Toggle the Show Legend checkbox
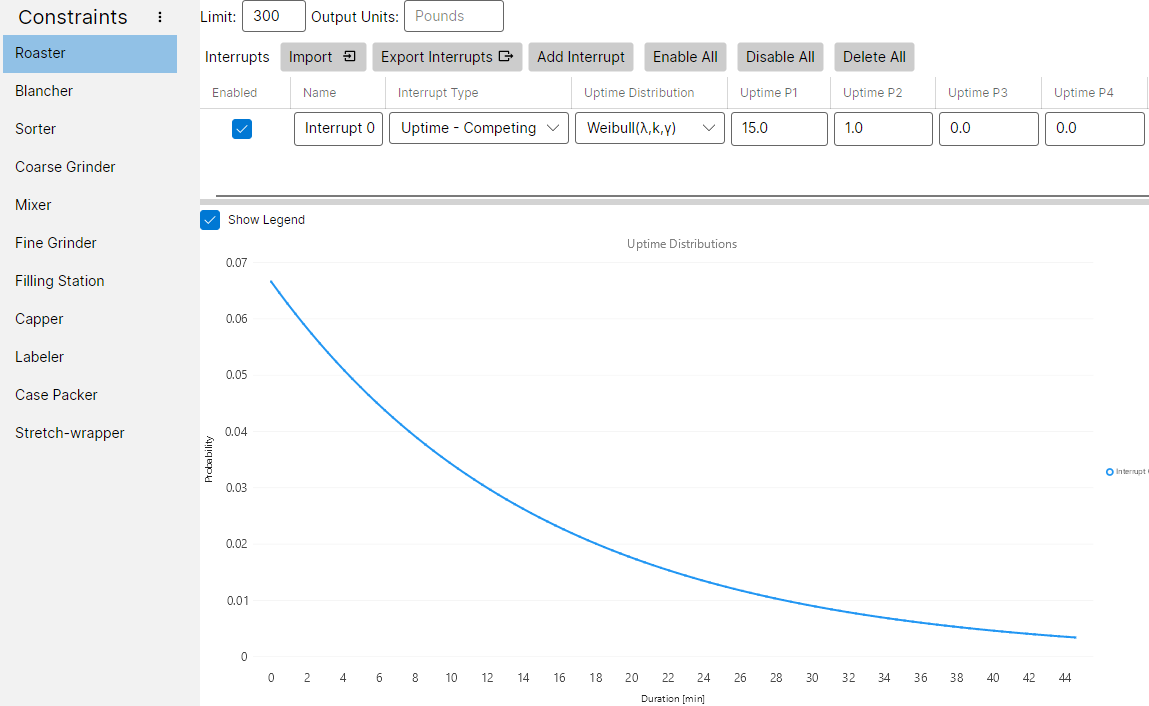The height and width of the screenshot is (706, 1149). tap(210, 220)
